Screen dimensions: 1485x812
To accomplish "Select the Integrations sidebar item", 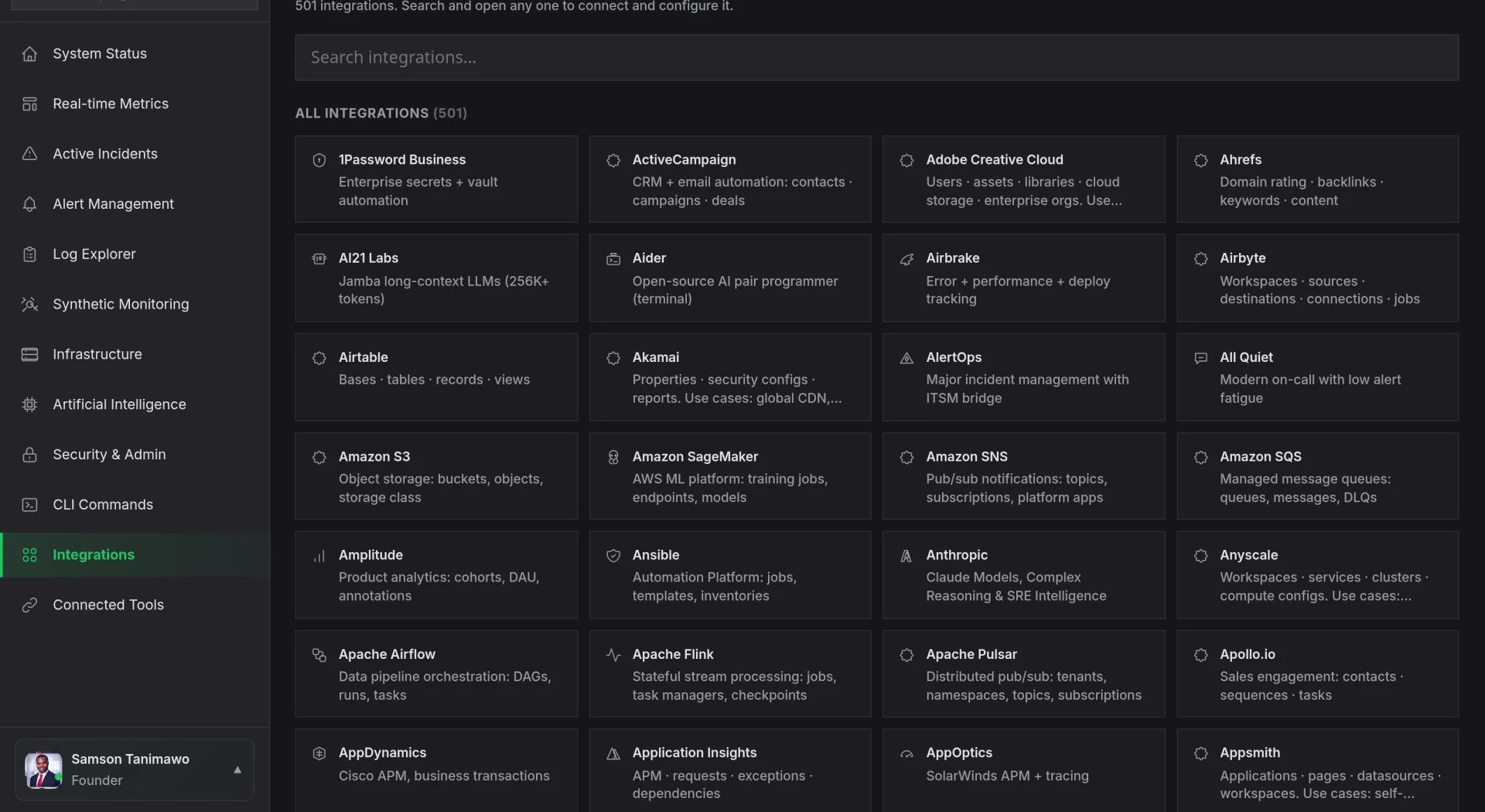I will [x=135, y=554].
